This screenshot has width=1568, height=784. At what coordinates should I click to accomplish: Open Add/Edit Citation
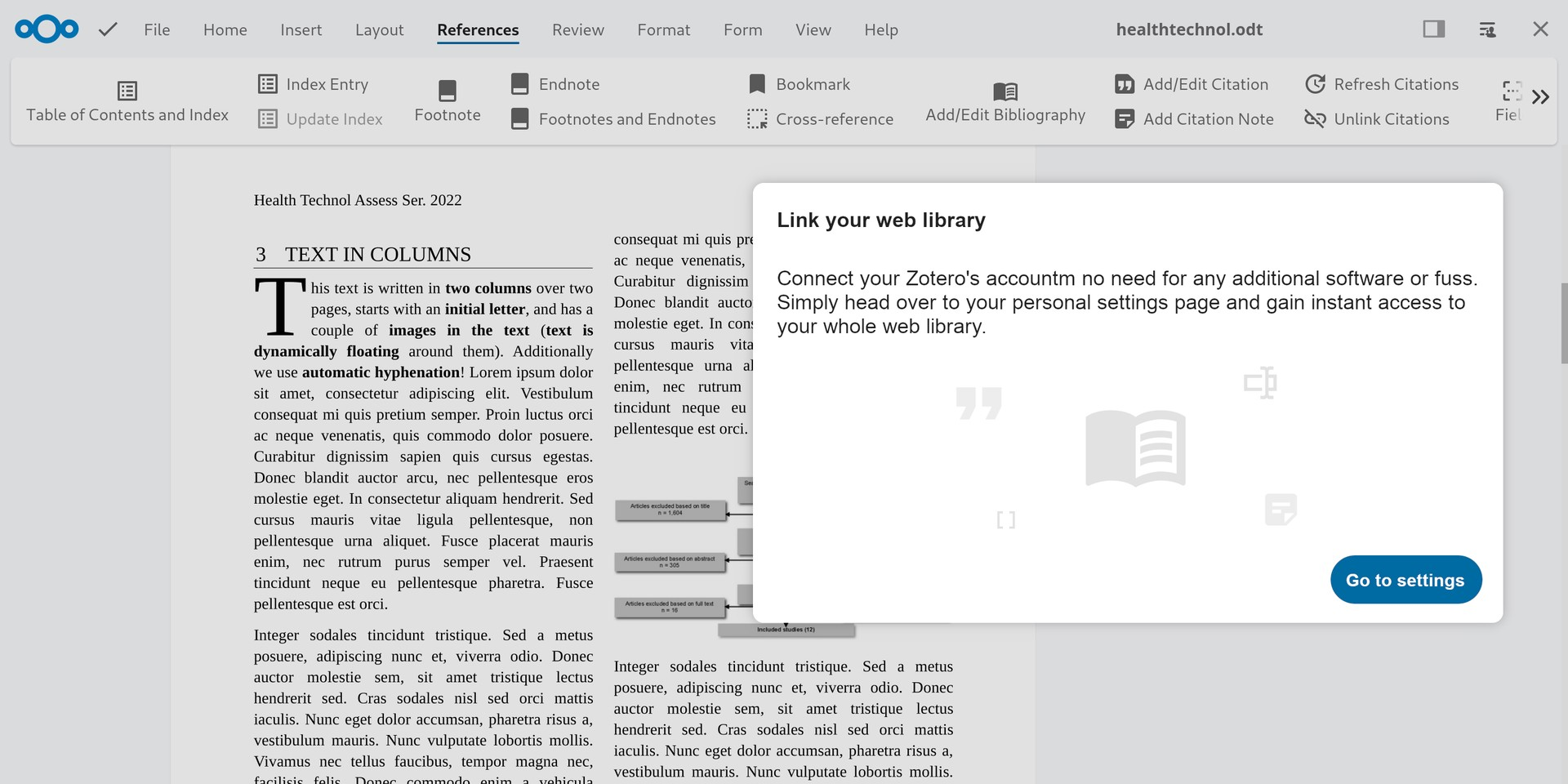click(x=1192, y=84)
